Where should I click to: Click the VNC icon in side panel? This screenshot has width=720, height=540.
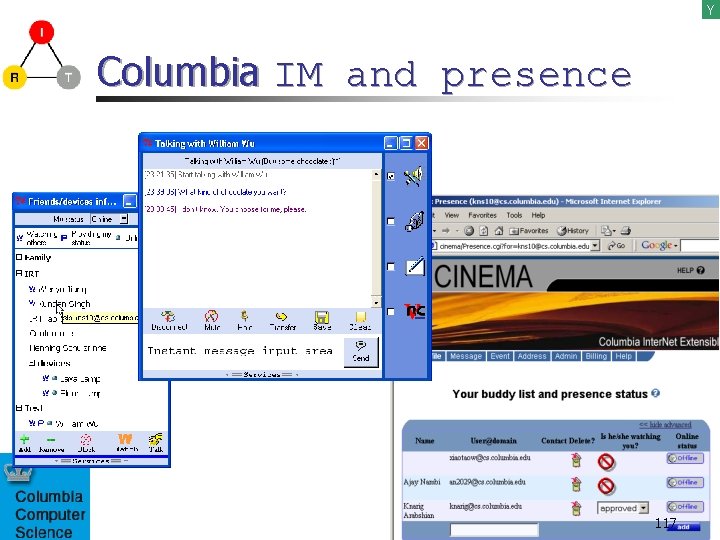[415, 311]
